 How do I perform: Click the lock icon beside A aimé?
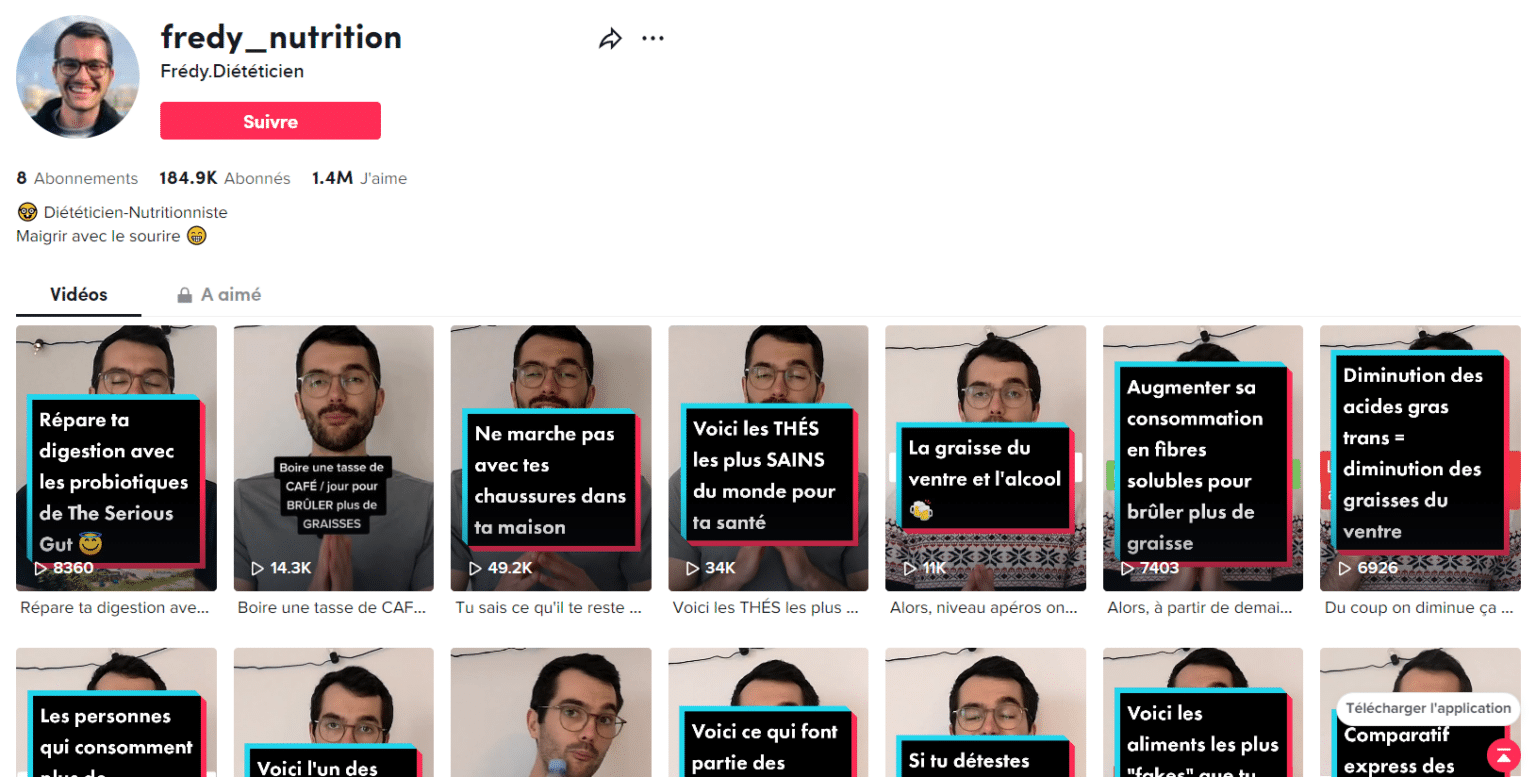184,294
